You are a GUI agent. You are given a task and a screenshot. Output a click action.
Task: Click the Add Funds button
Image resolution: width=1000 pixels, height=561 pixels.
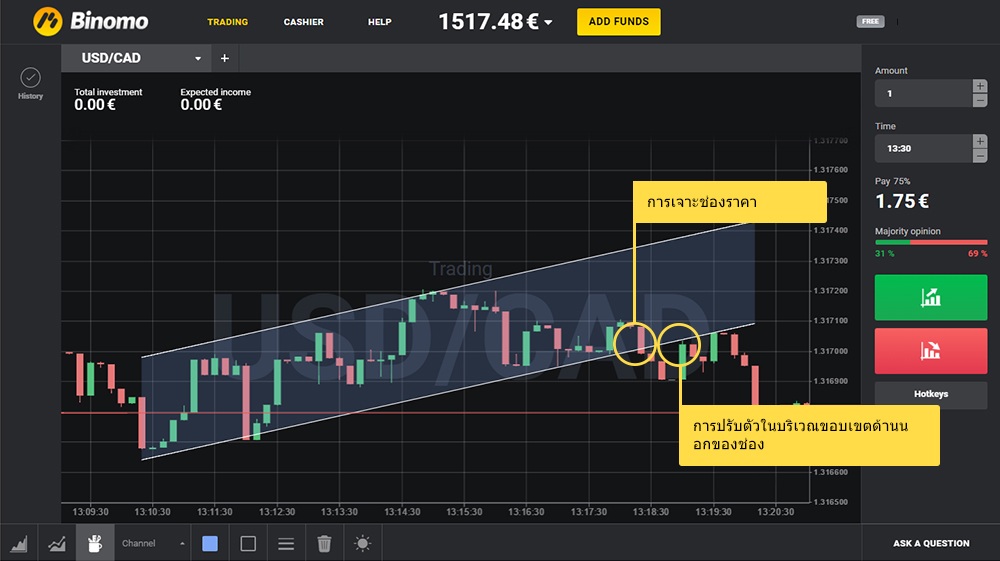tap(618, 22)
